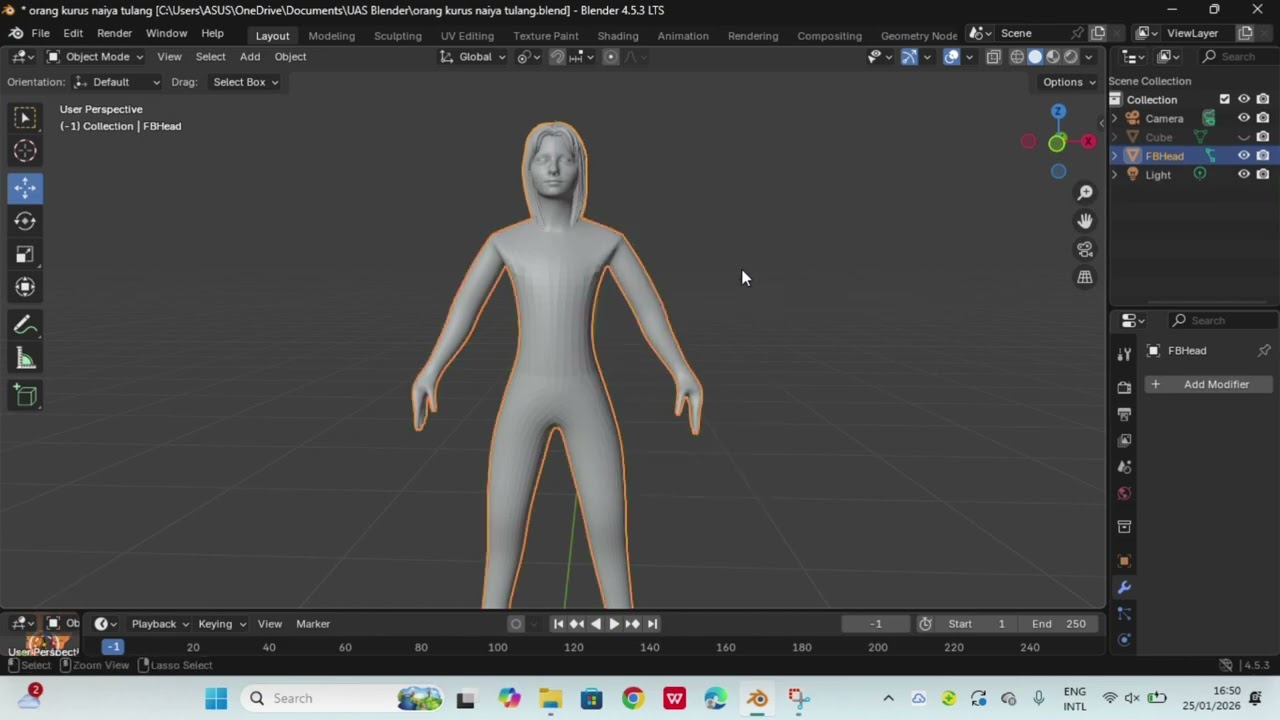
Task: Disable Light in renders camera icon
Action: pos(1263,174)
